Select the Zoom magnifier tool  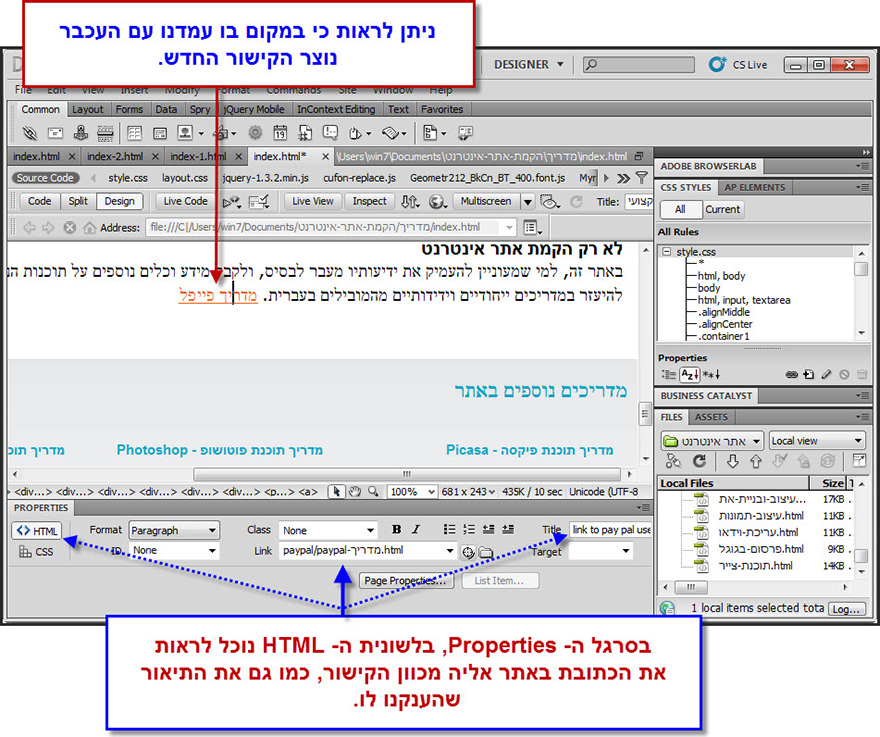pyautogui.click(x=373, y=492)
